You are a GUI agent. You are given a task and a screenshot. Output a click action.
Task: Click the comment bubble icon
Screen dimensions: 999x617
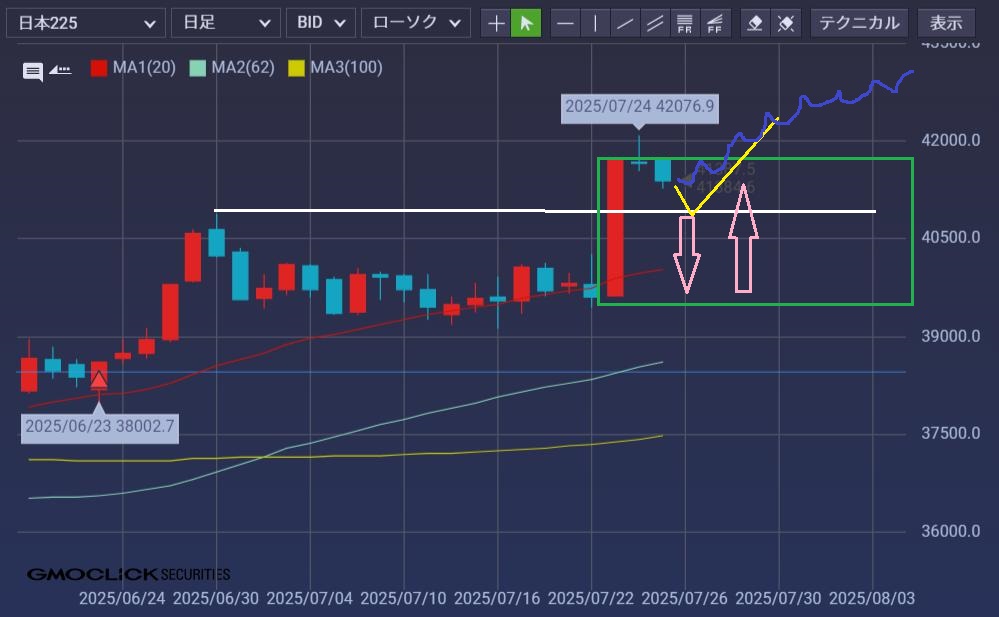[33, 71]
